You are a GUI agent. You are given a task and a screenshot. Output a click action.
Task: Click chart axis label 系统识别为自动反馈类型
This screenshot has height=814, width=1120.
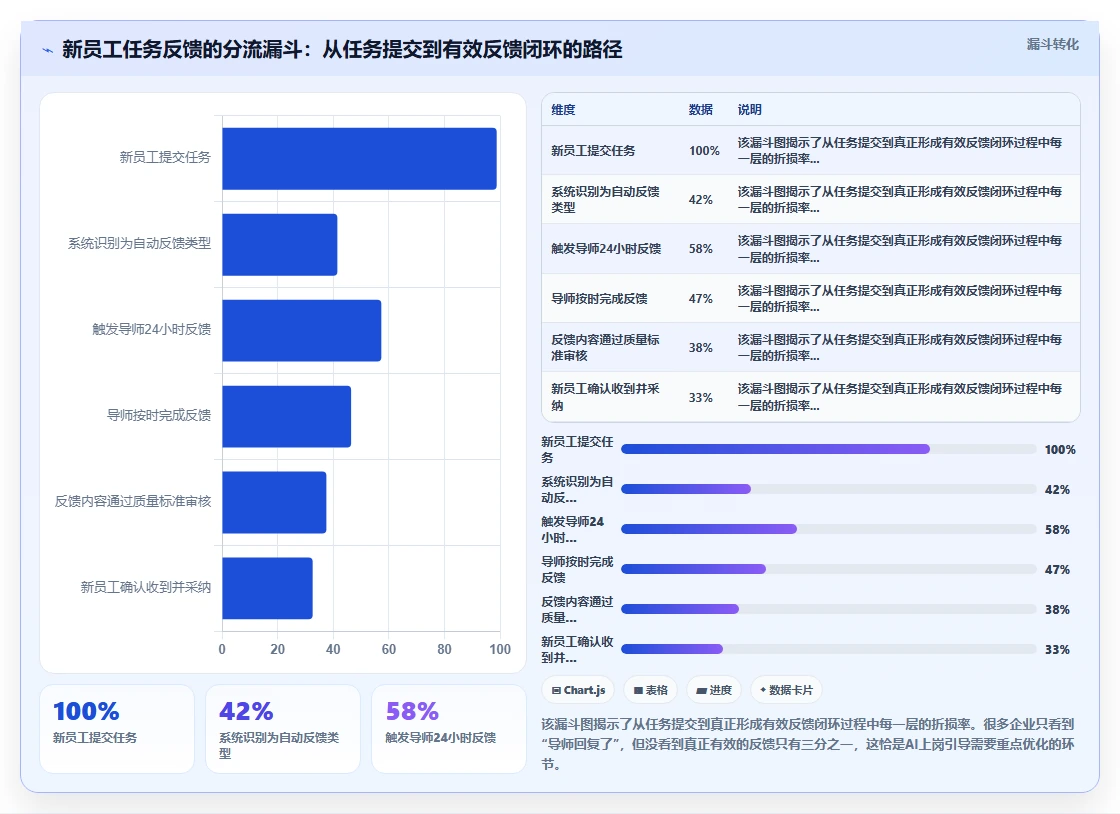139,243
